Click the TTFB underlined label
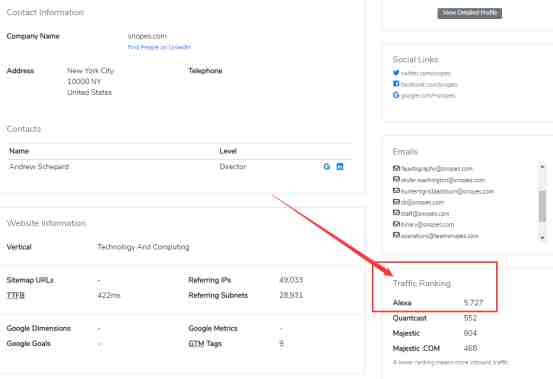Viewport: 553px width, 379px height. (x=16, y=295)
